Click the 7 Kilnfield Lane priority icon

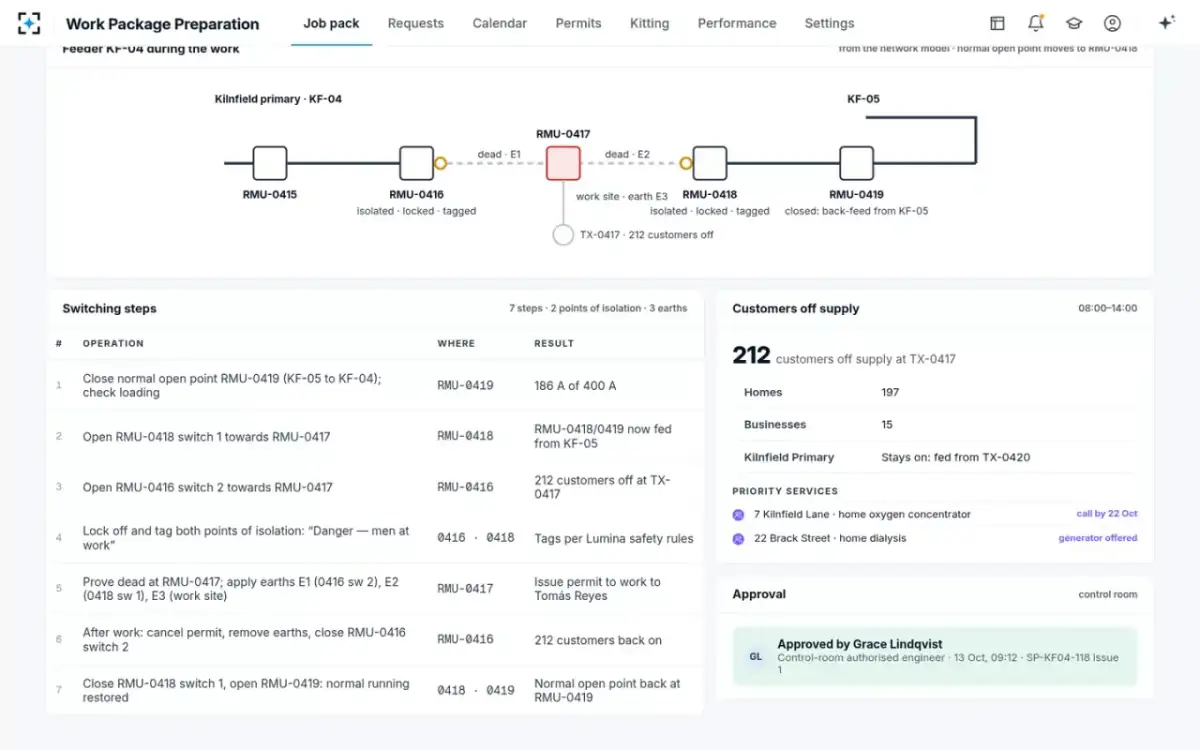click(738, 514)
